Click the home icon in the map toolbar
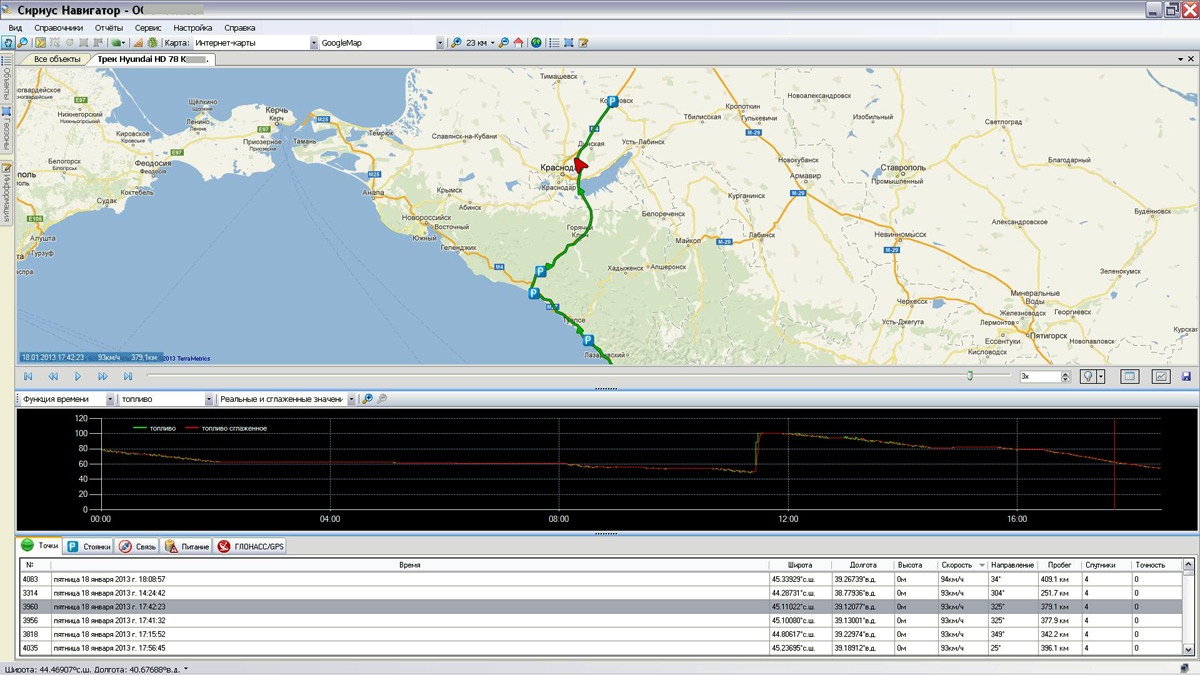1200x675 pixels. click(x=518, y=43)
